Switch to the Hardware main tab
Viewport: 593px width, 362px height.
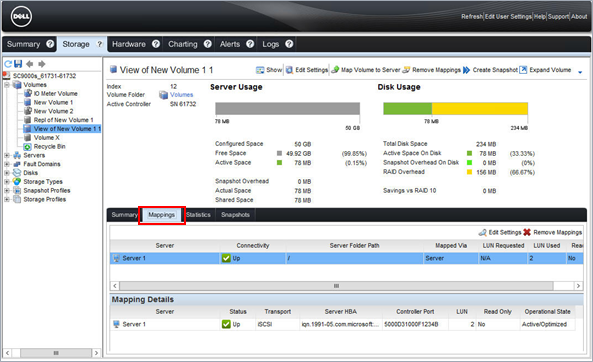point(129,44)
